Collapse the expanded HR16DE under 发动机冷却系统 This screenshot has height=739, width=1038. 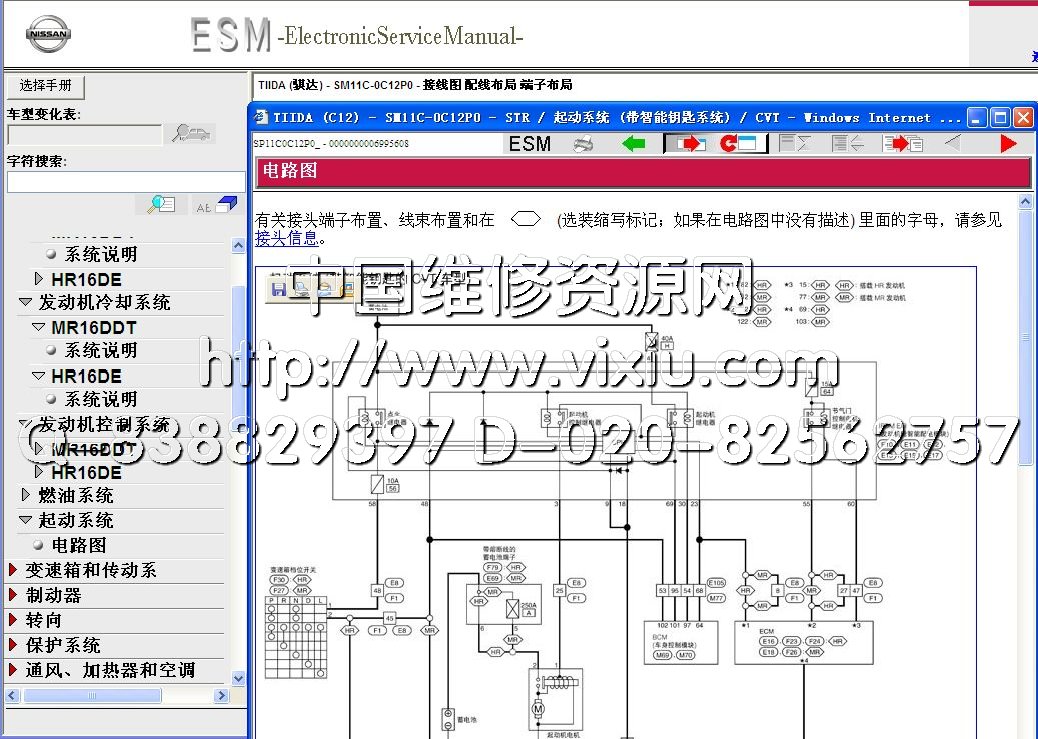click(39, 375)
